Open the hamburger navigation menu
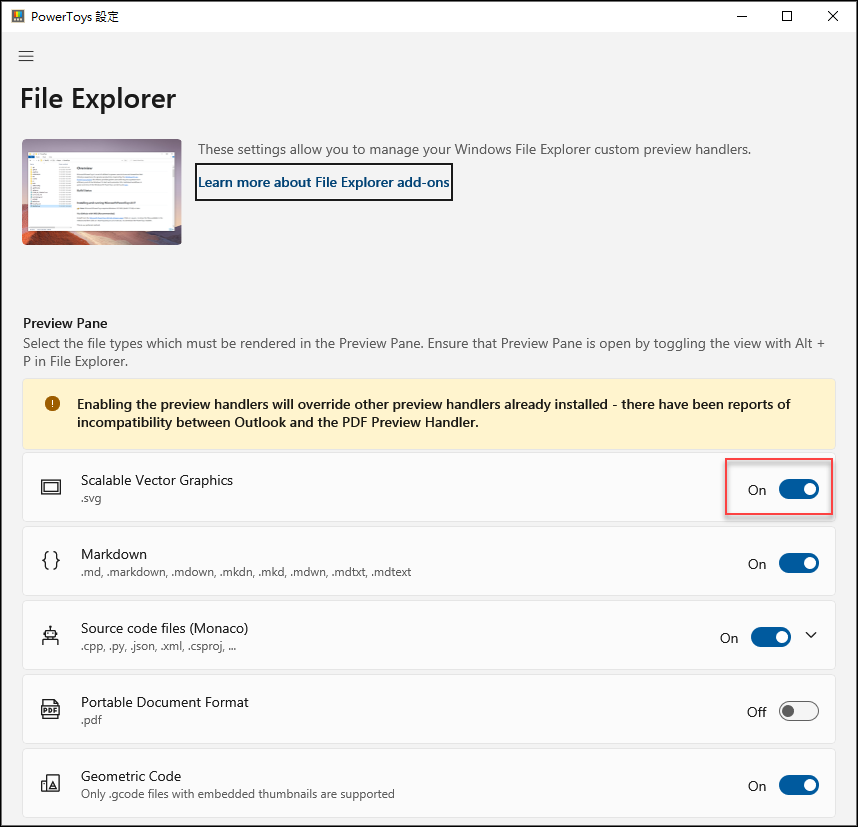This screenshot has width=858, height=827. tap(26, 56)
